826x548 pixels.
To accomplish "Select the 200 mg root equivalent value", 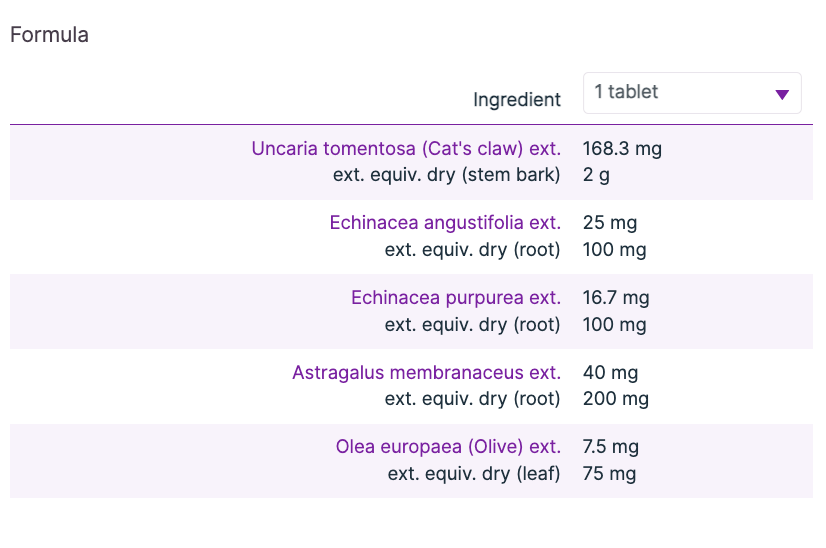I will click(615, 399).
